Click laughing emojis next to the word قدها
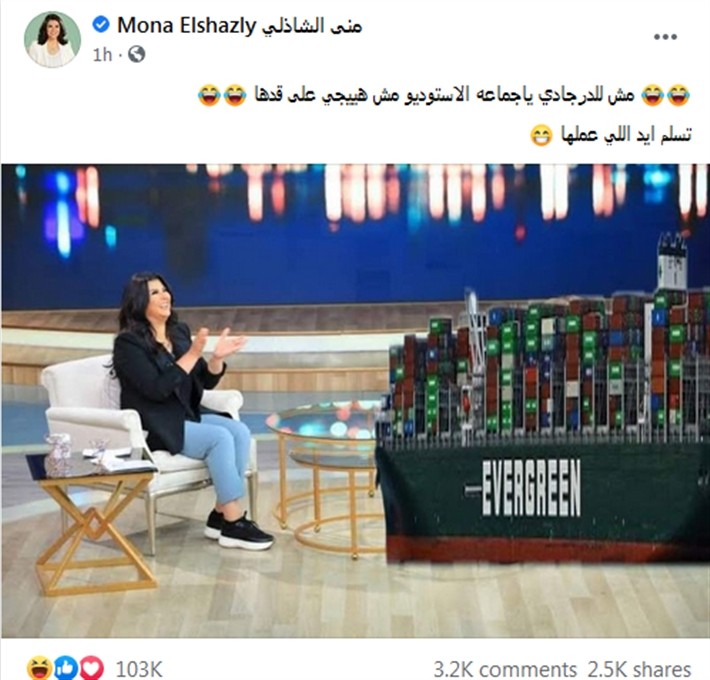This screenshot has height=680, width=710. click(222, 95)
